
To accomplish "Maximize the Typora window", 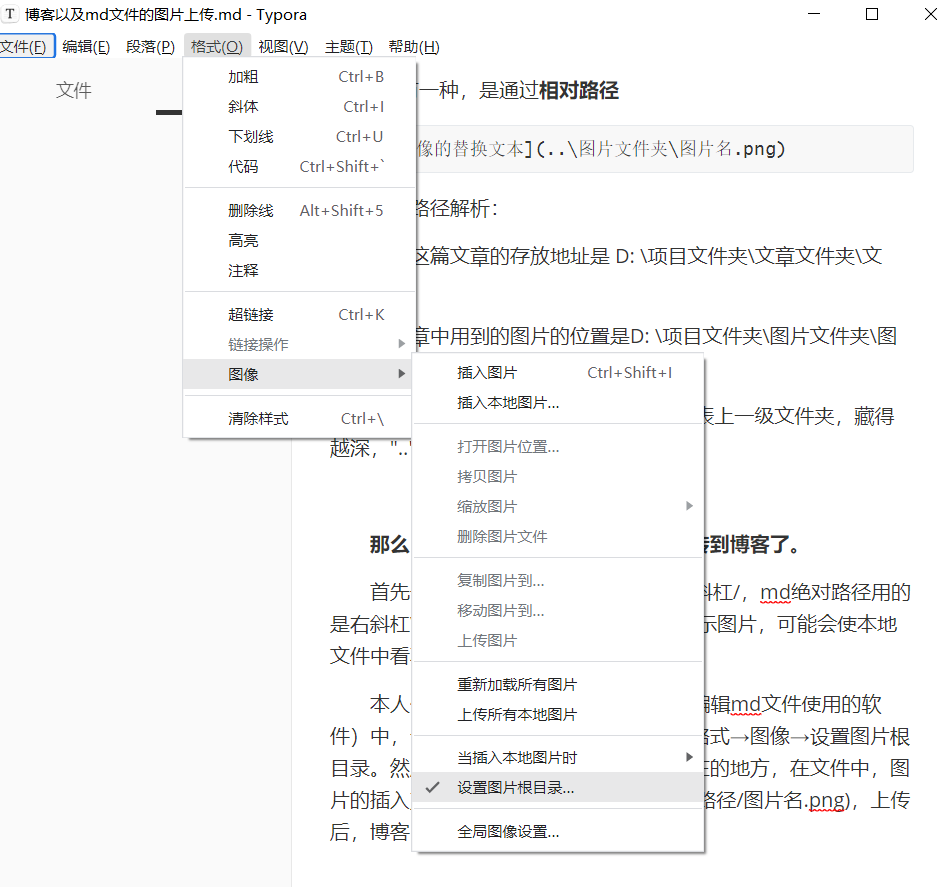I will click(872, 14).
